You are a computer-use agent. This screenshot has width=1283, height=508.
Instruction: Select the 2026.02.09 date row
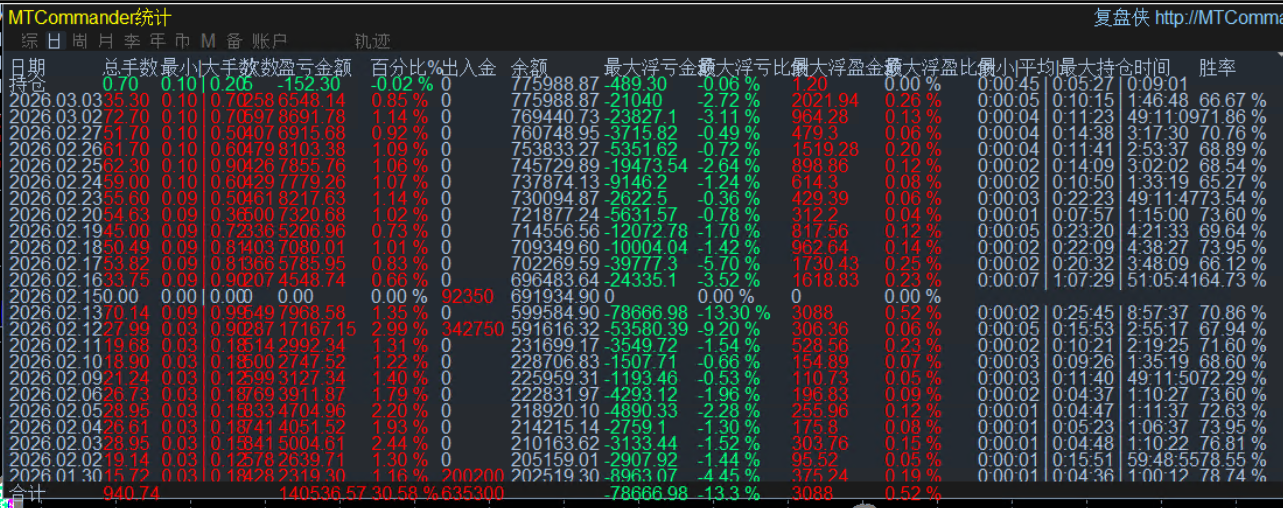tap(55, 378)
